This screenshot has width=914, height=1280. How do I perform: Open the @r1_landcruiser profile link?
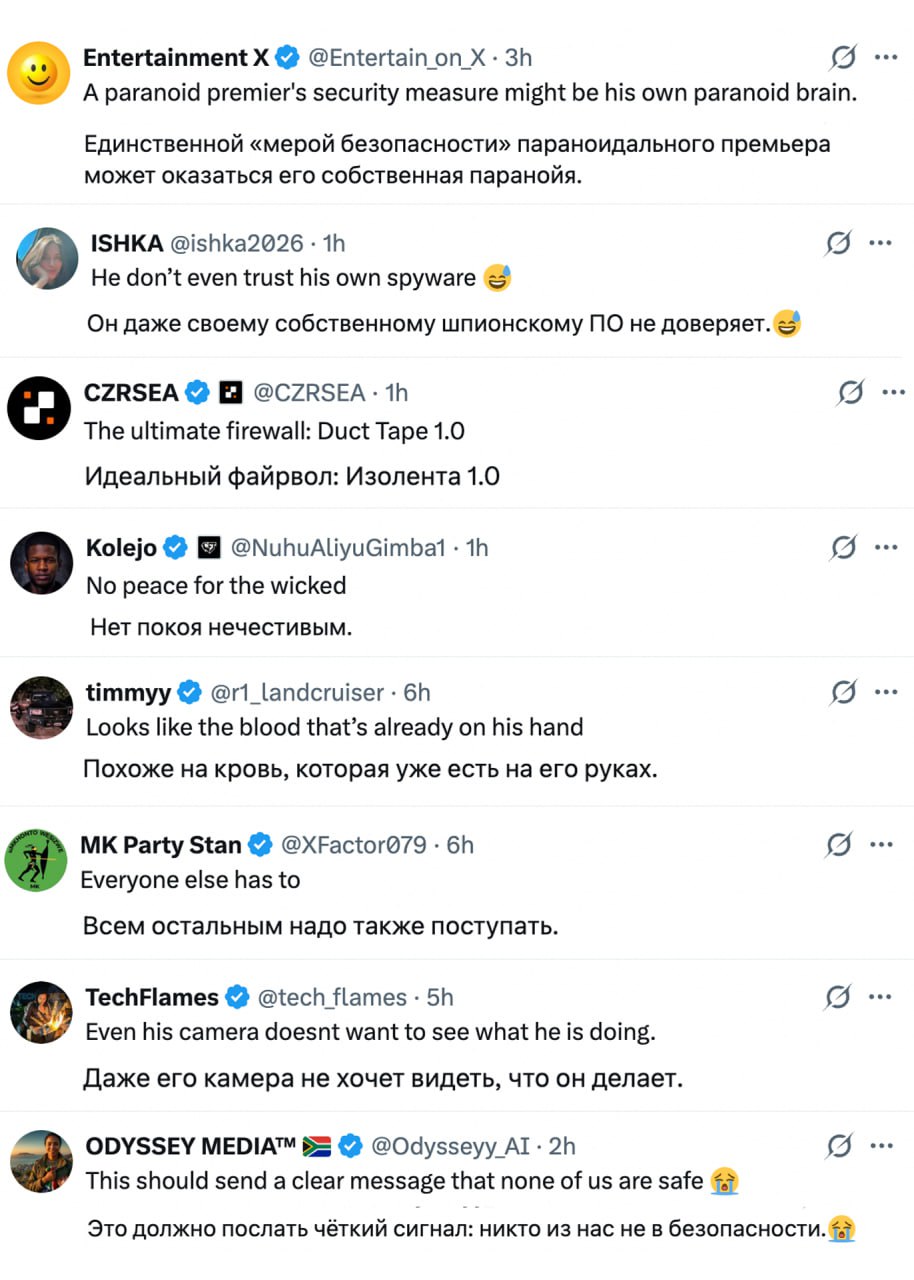pos(297,692)
